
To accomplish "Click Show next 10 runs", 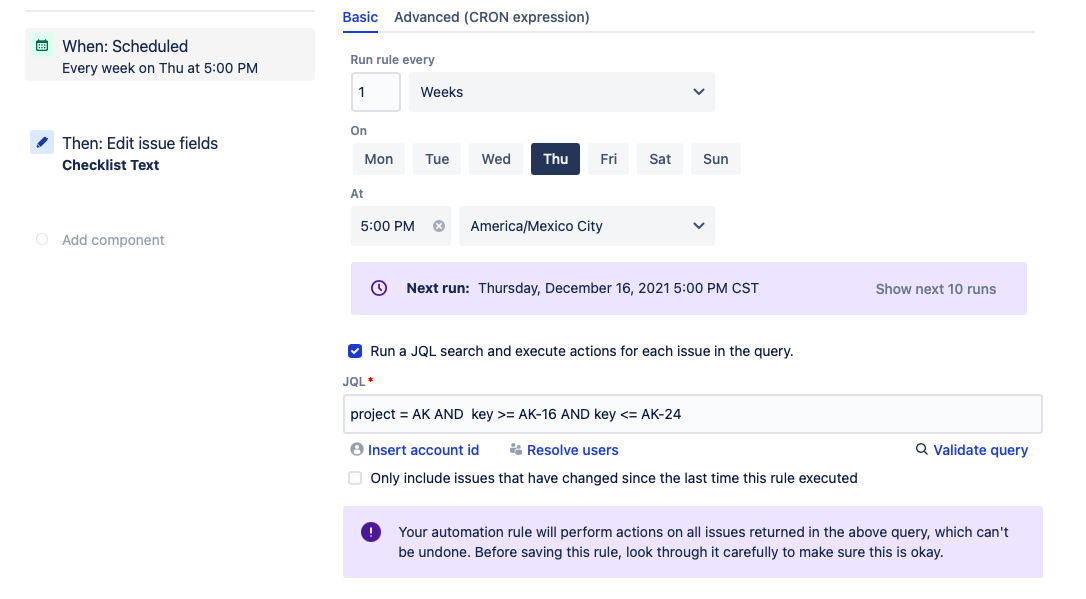I will (935, 289).
